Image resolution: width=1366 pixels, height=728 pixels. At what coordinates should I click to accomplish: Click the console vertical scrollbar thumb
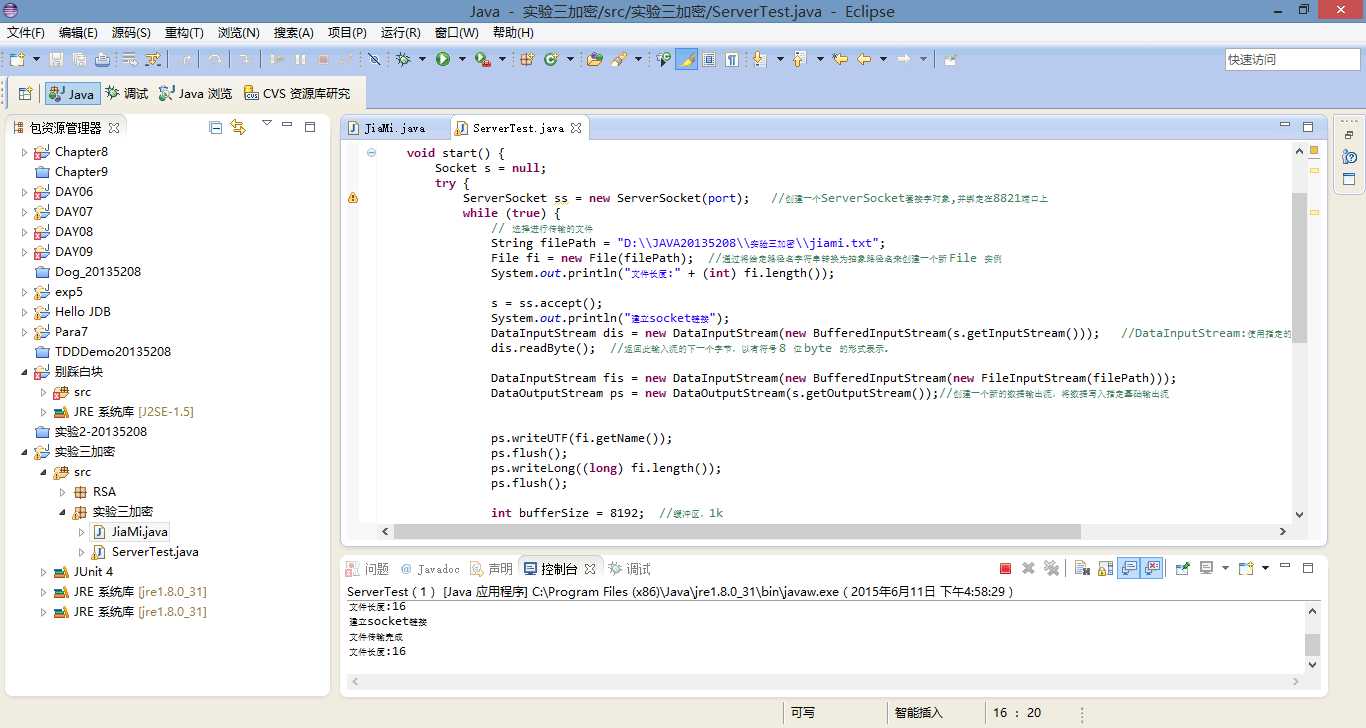[x=1313, y=645]
